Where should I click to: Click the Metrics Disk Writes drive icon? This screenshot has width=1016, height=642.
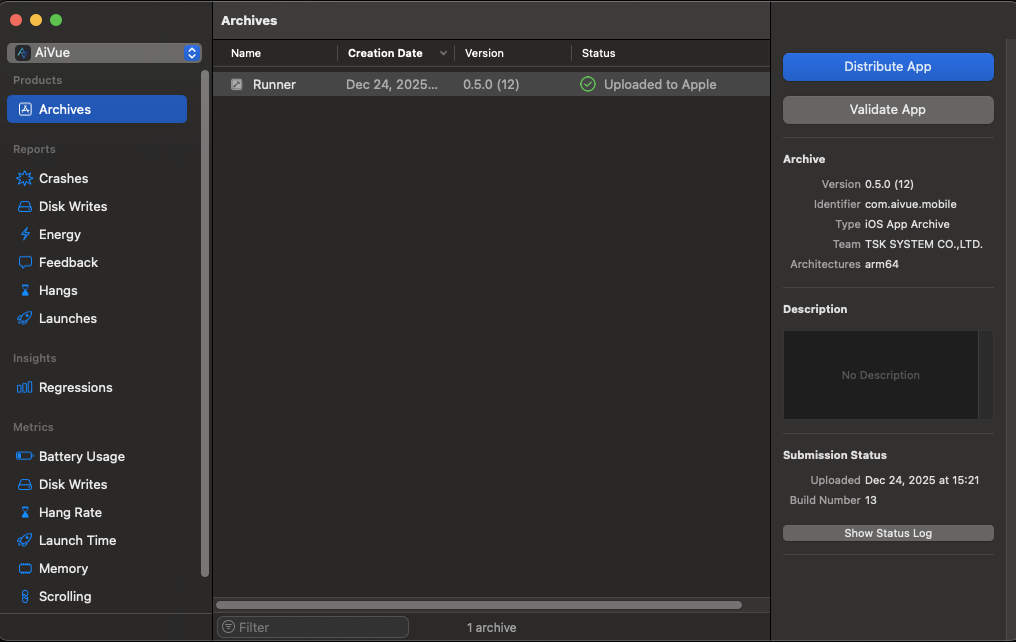(25, 485)
